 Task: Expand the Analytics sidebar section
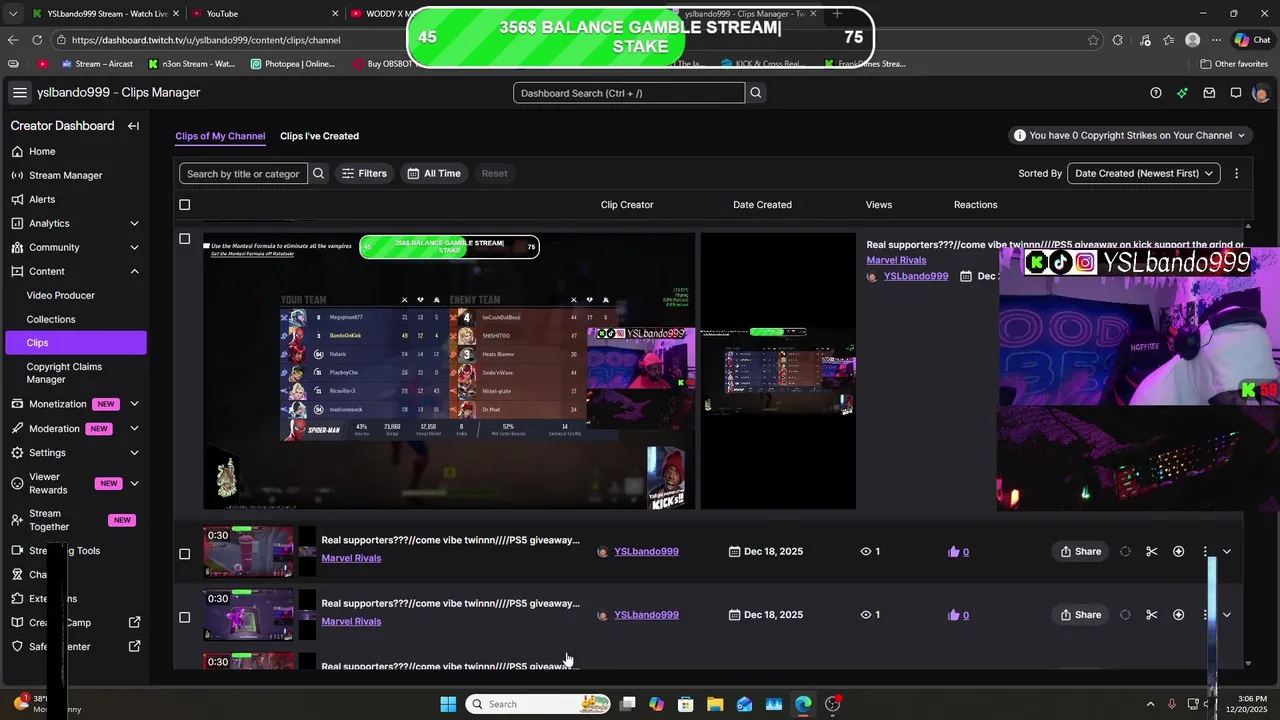point(134,223)
